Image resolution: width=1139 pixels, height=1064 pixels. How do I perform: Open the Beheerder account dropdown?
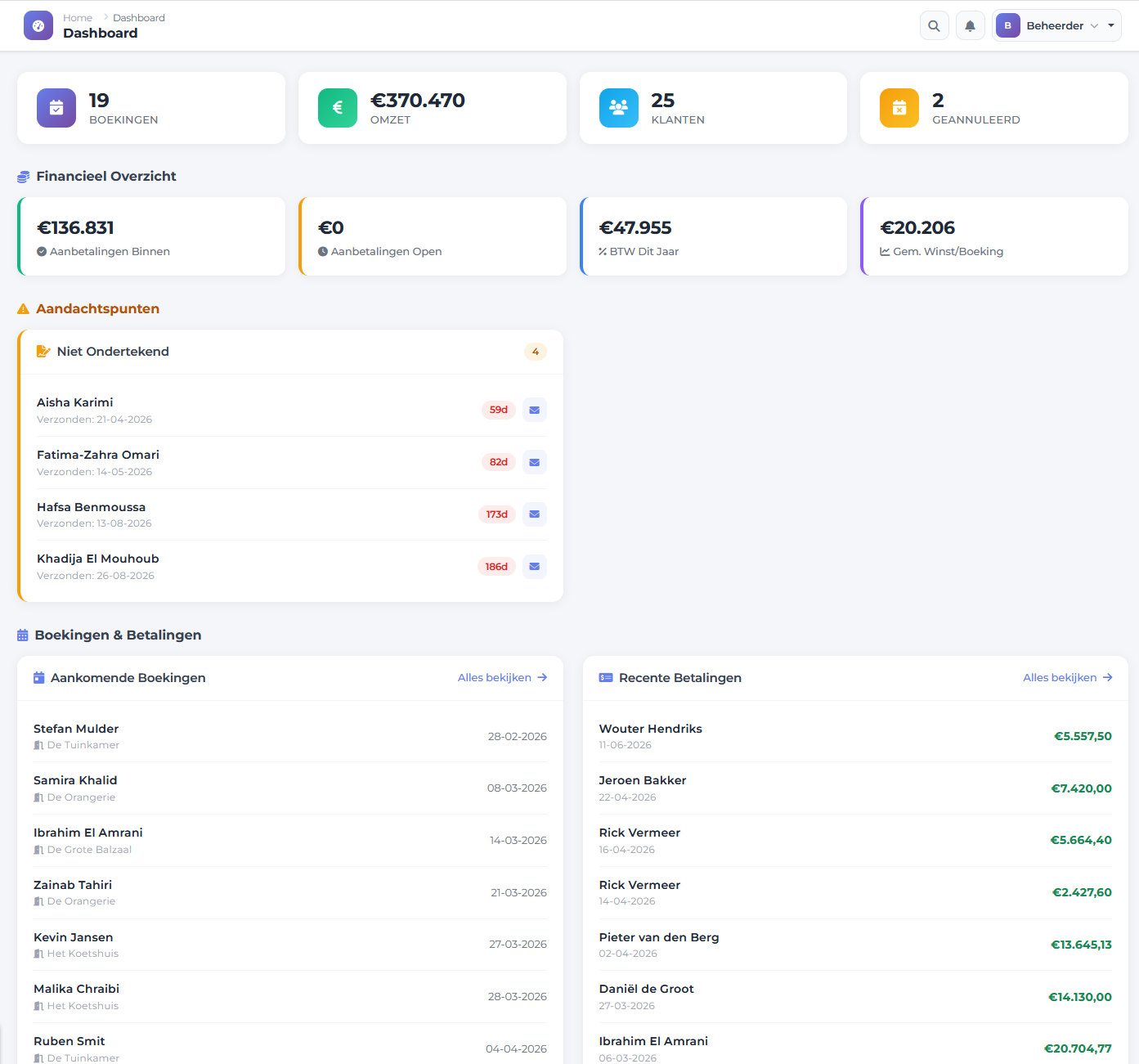click(x=1057, y=25)
